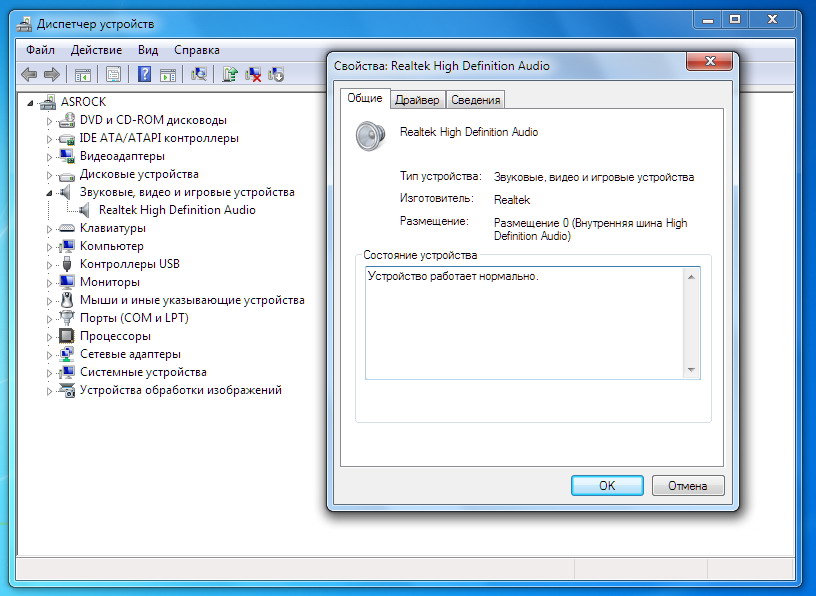Click the Клавиатуры keyboard icon
Image resolution: width=816 pixels, height=596 pixels.
(67, 228)
